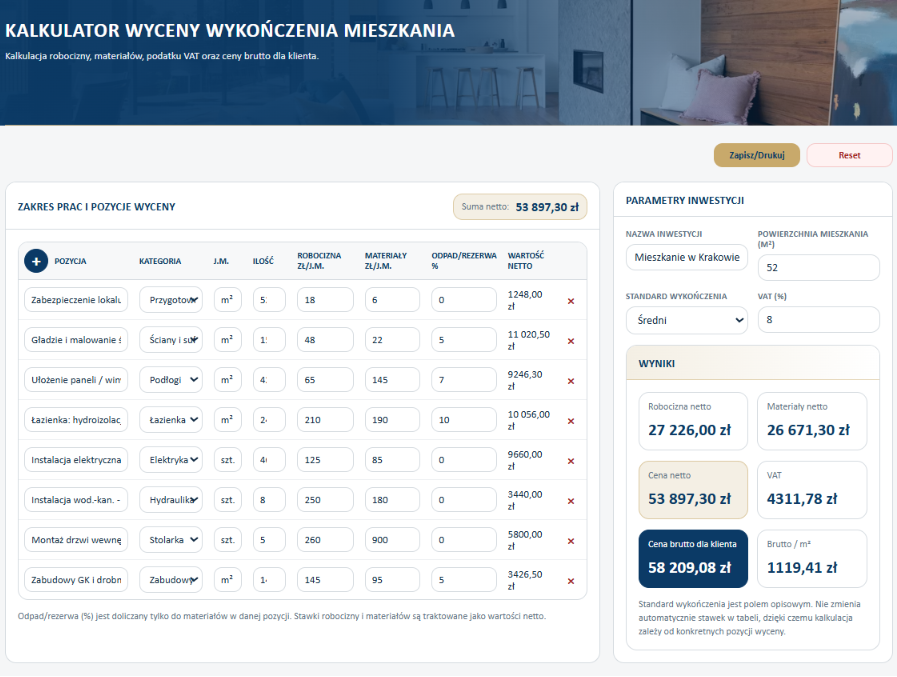Click the Reset button
Viewport: 897px width, 677px height.
[849, 155]
